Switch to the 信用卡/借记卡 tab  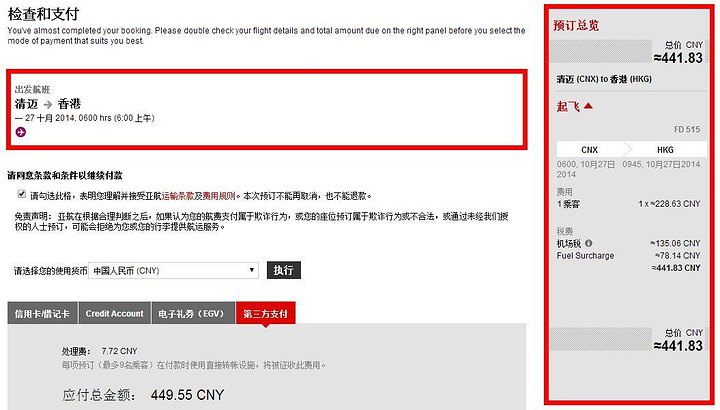pyautogui.click(x=42, y=313)
